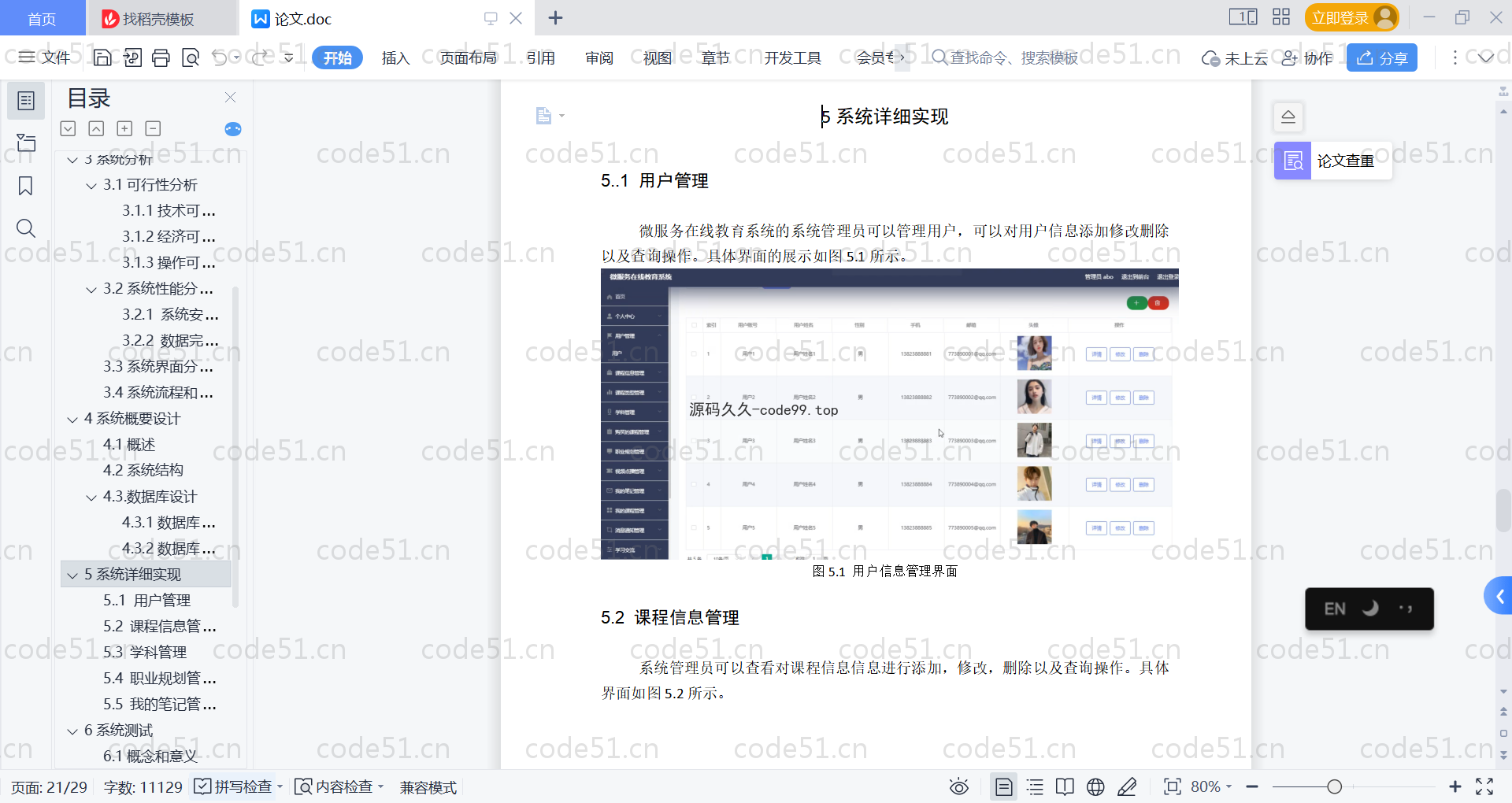This screenshot has height=803, width=1512.
Task: Collapse 4 系统概要设计 tree node
Action: tap(72, 420)
